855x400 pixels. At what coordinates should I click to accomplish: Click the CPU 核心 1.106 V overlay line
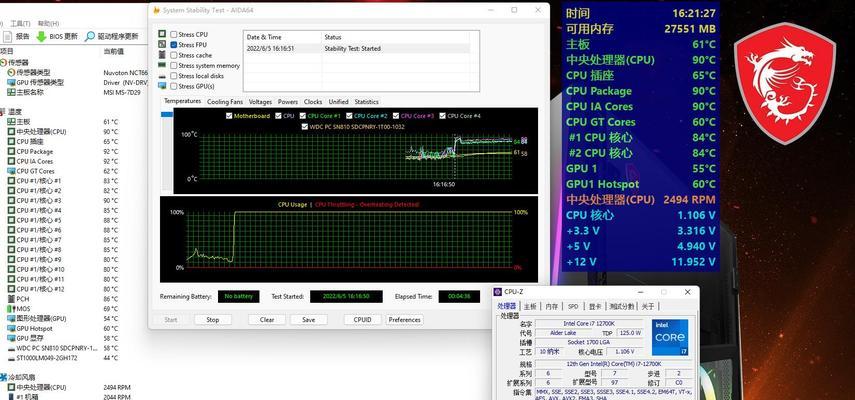pyautogui.click(x=641, y=215)
